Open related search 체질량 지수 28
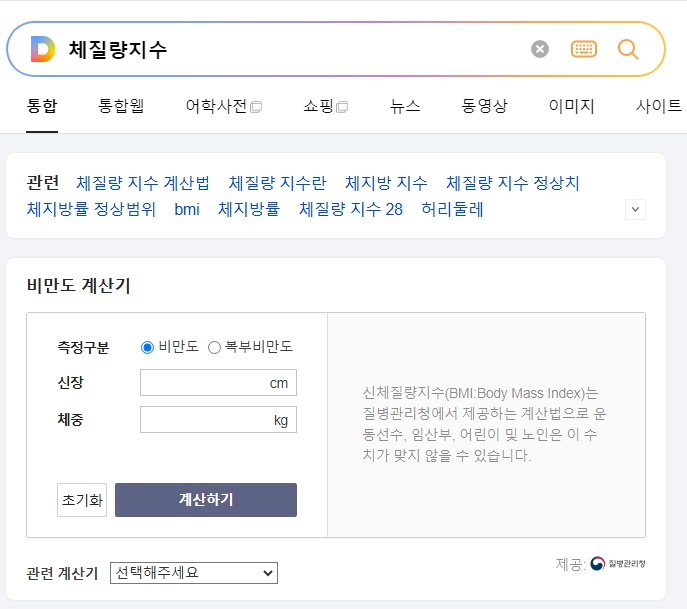 pos(351,209)
